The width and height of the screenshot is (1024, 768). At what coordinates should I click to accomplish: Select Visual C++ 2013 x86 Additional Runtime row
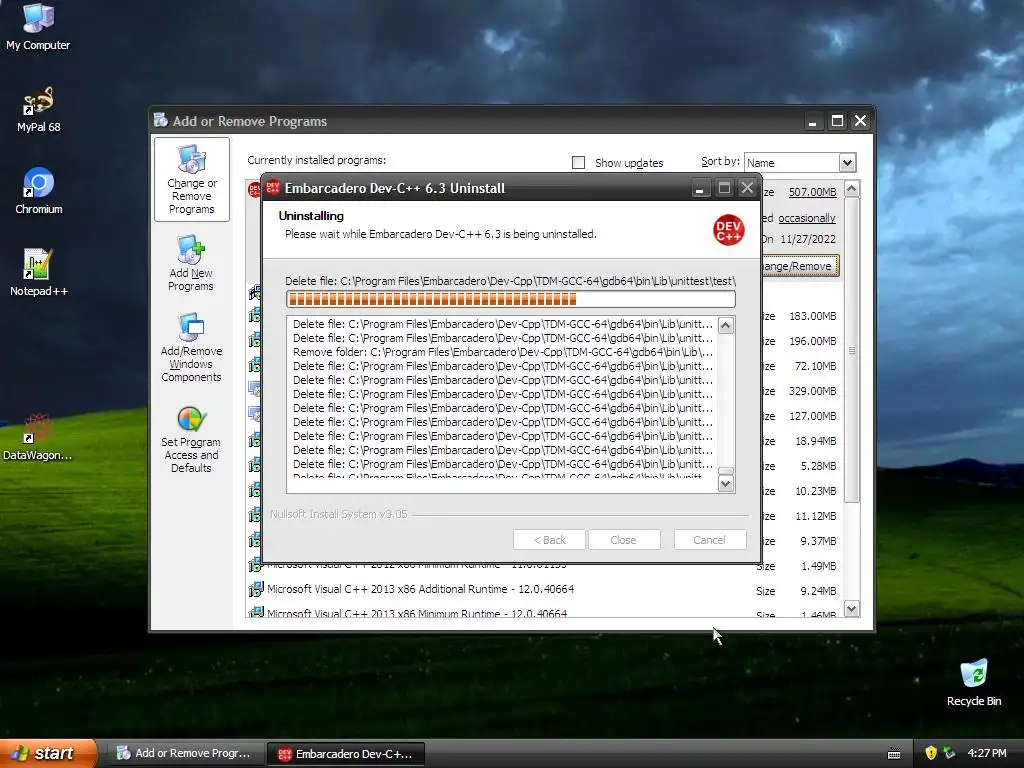pos(543,590)
